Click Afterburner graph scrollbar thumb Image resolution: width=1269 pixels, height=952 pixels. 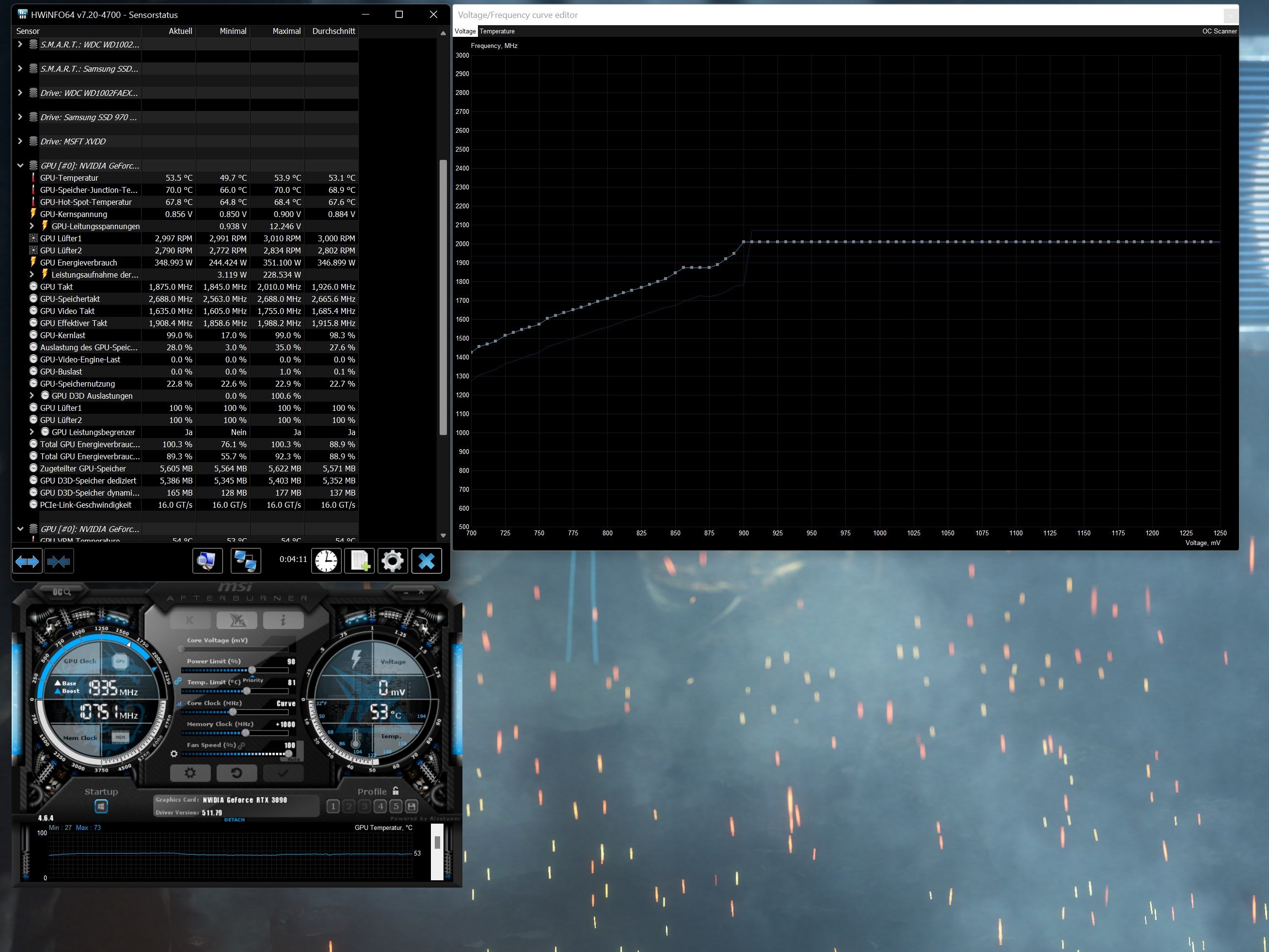tap(437, 842)
